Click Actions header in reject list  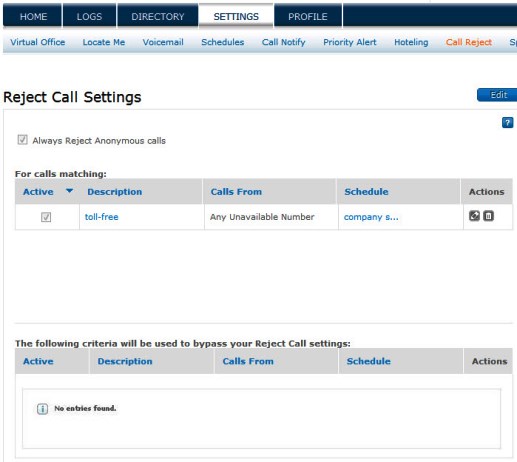(x=486, y=192)
